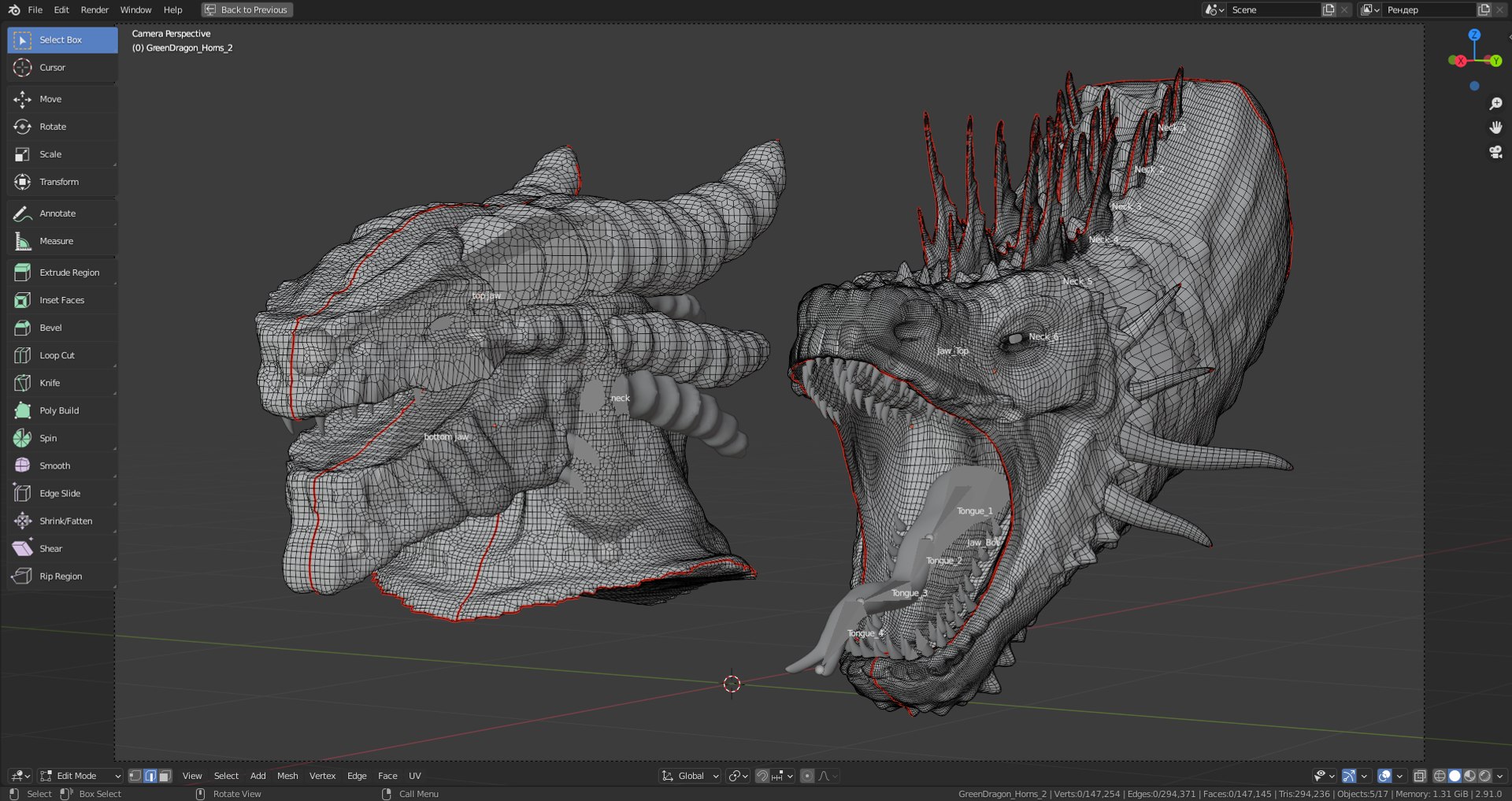Open the Global transform orientation dropdown
1512x801 pixels.
(x=690, y=776)
